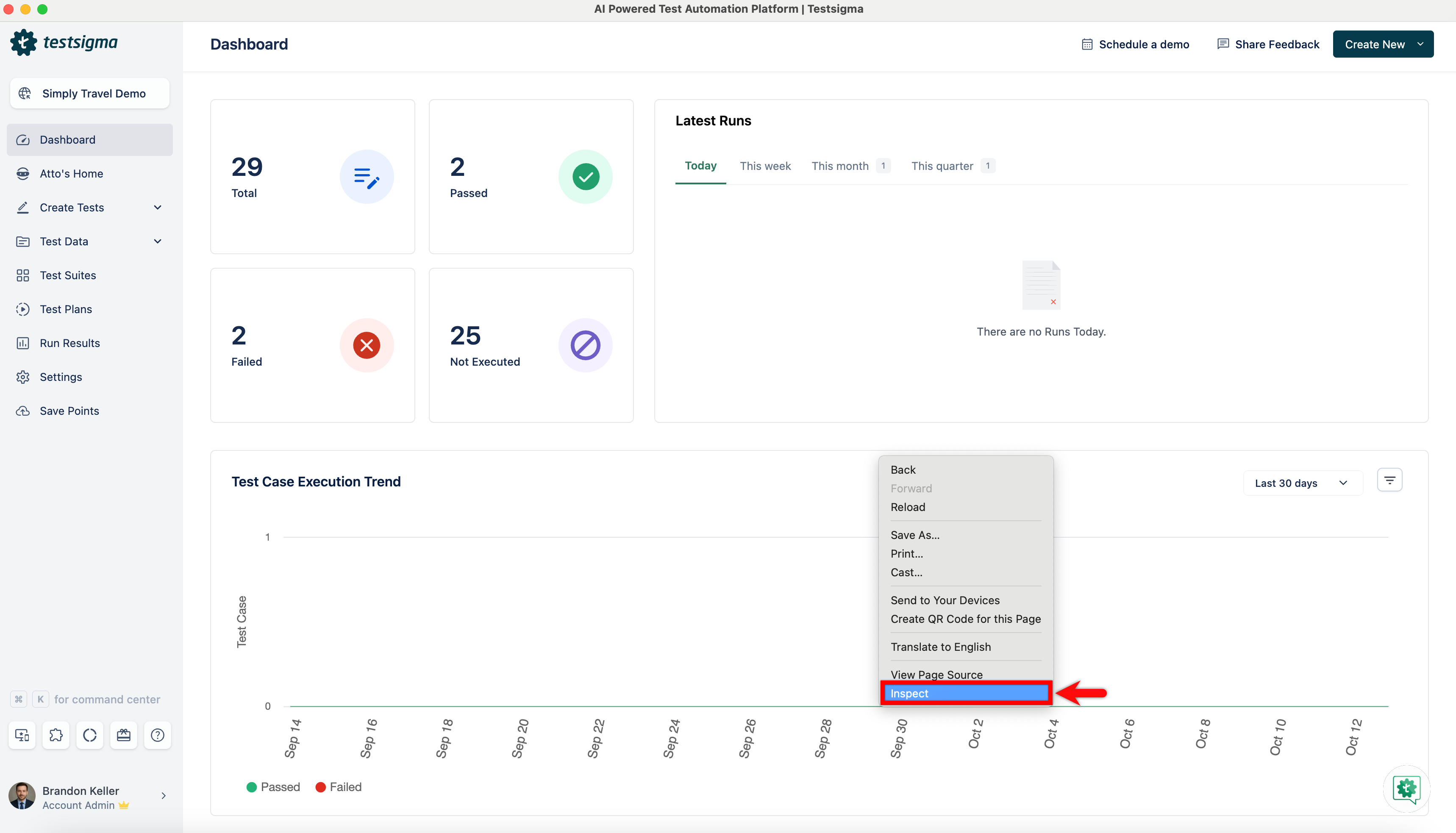Select Inspect in context menu
Viewport: 1456px width, 833px height.
click(965, 694)
